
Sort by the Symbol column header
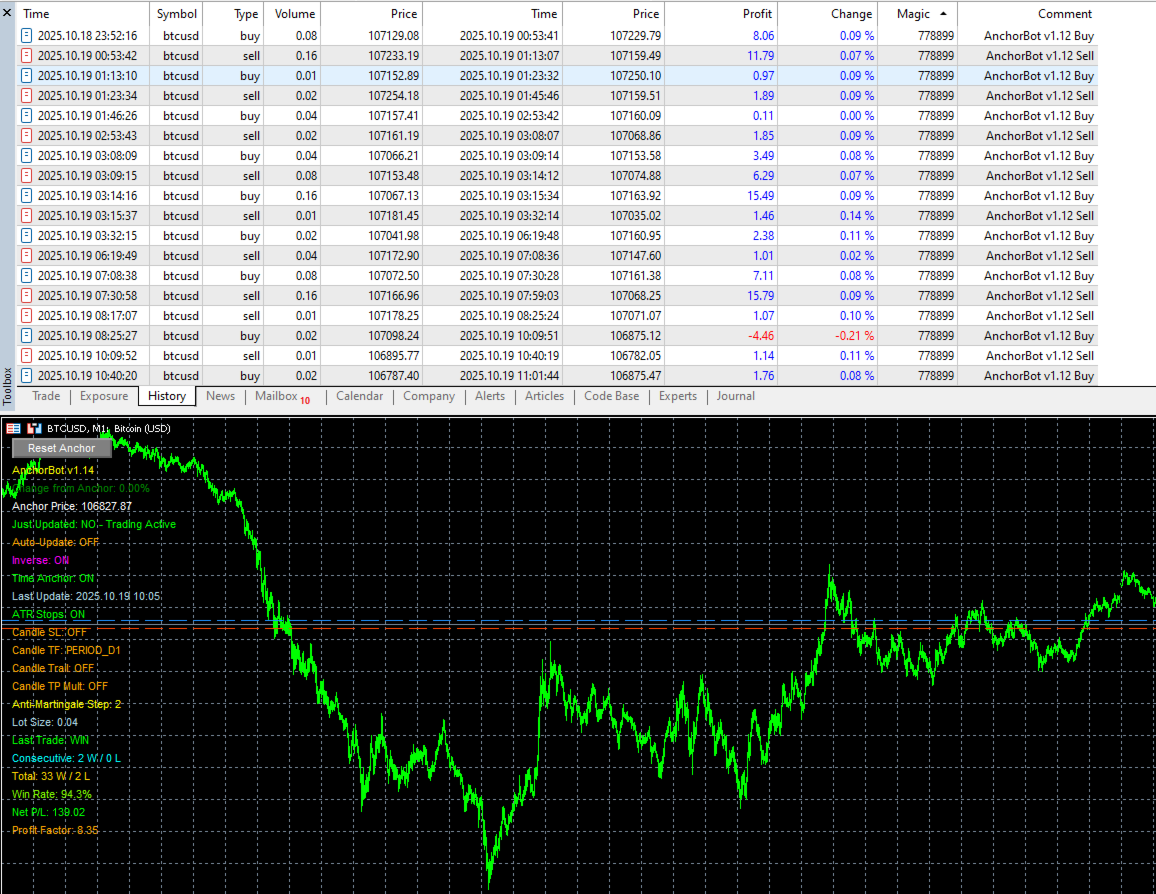(176, 13)
